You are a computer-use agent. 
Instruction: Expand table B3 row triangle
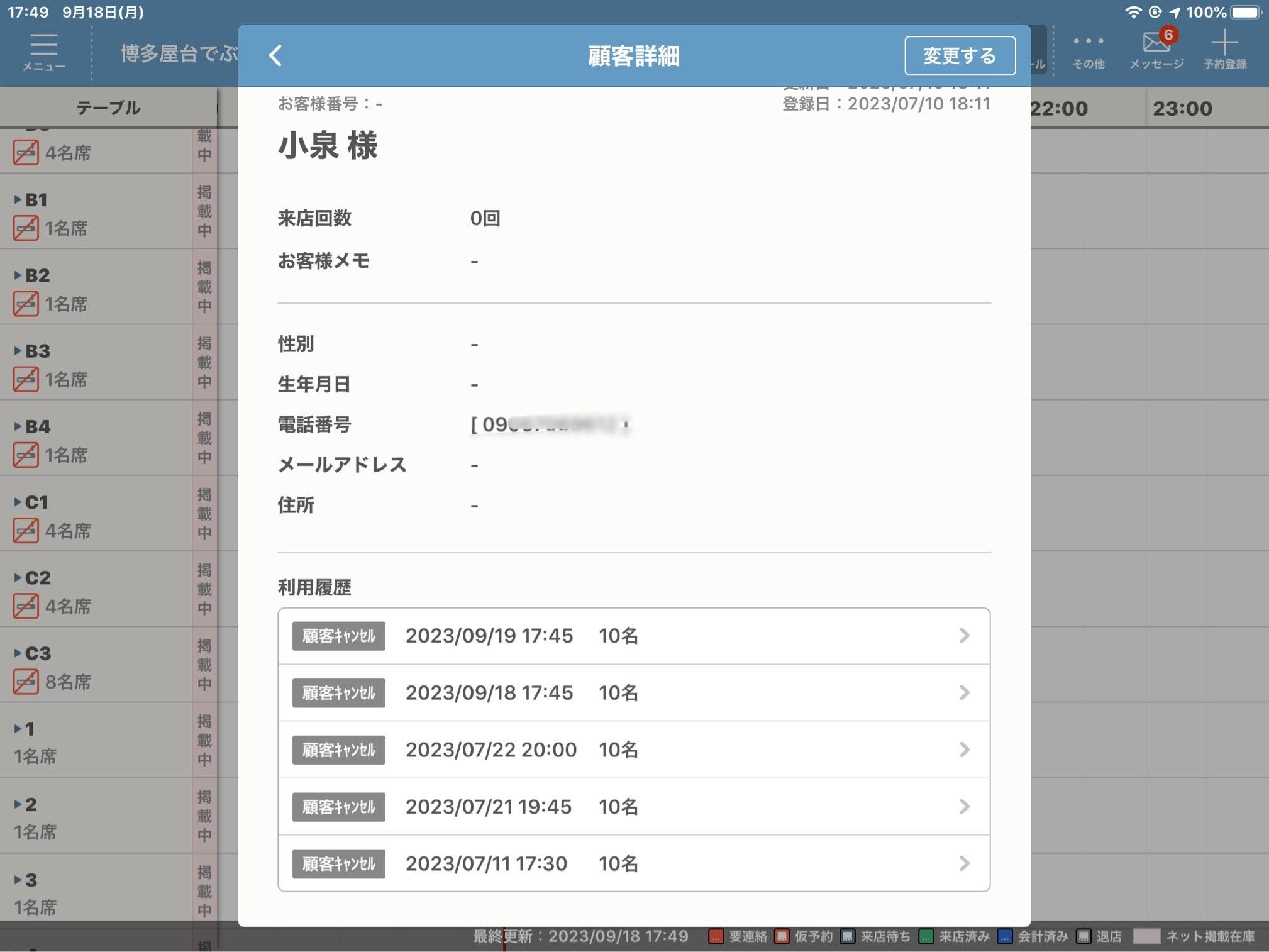point(18,351)
